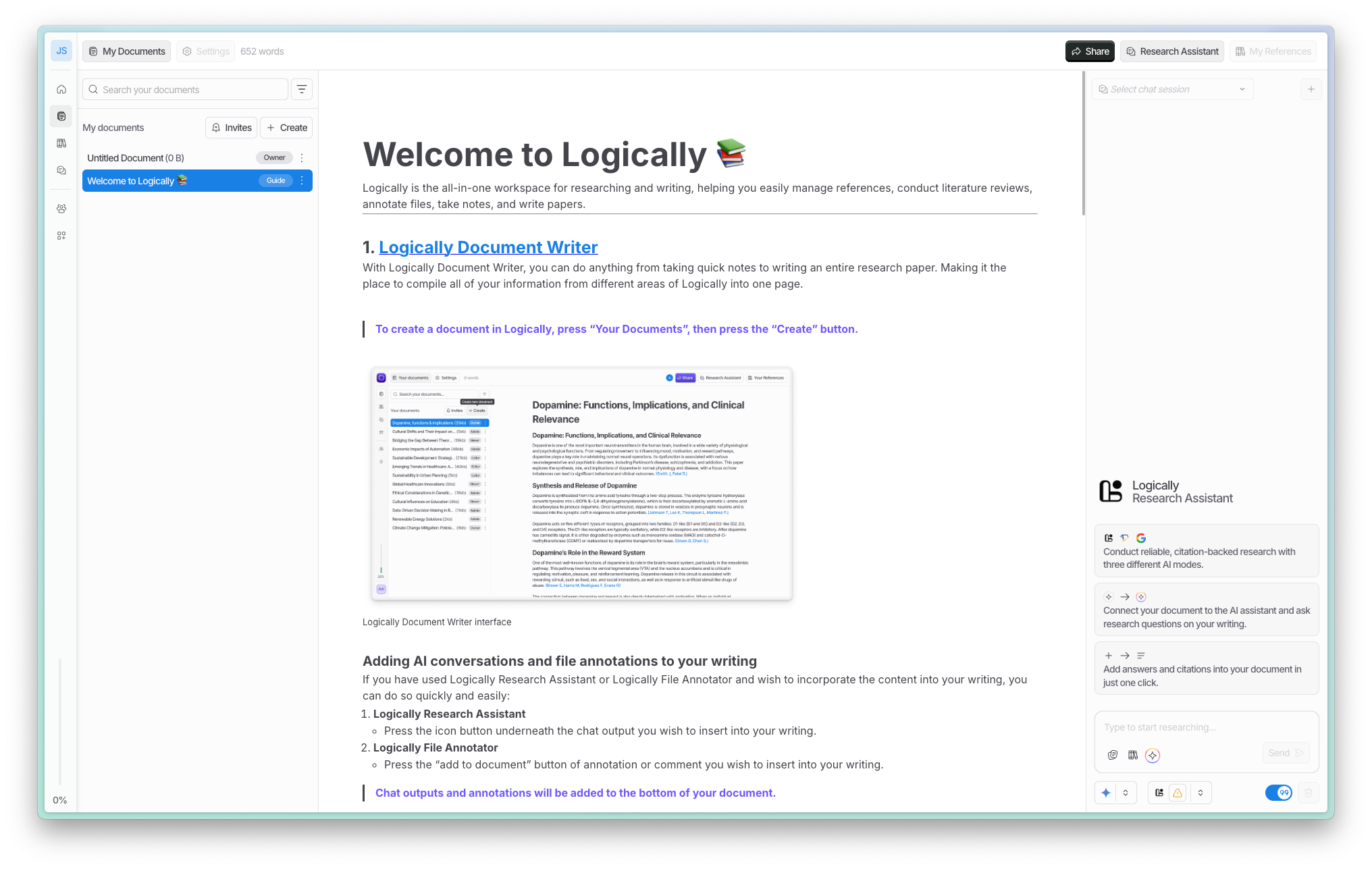Click the orange warning triangle icon
The height and width of the screenshot is (869, 1372).
[x=1178, y=793]
